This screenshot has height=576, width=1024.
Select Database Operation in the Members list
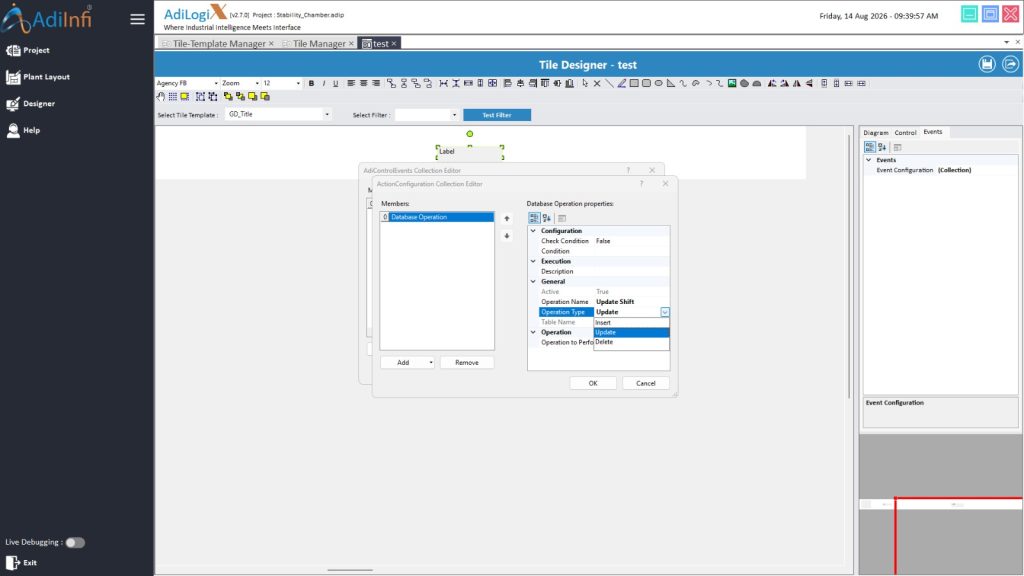point(437,217)
